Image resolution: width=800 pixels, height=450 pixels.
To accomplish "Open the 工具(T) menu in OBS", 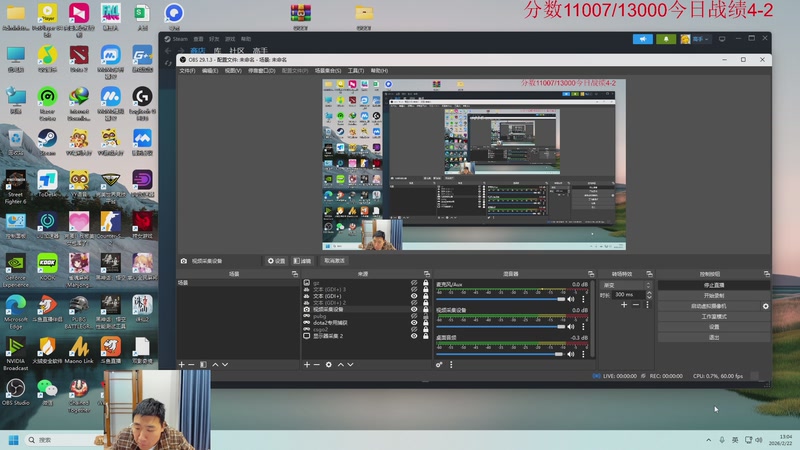I will click(356, 71).
